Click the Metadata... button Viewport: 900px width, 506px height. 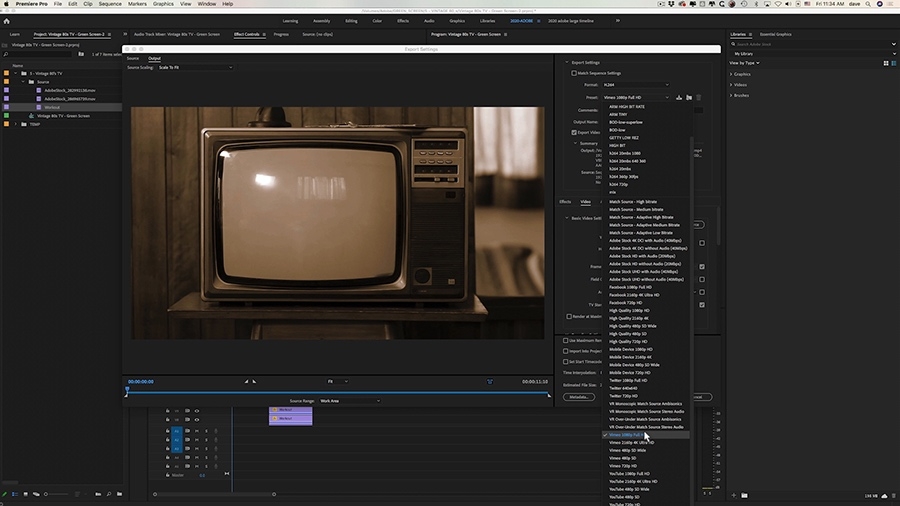tap(579, 397)
